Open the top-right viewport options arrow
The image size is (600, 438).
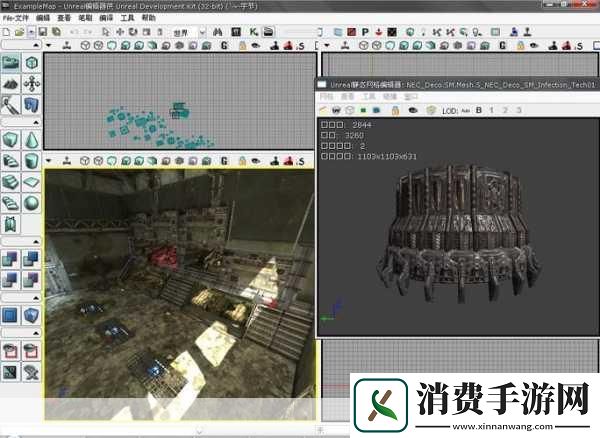tap(326, 45)
